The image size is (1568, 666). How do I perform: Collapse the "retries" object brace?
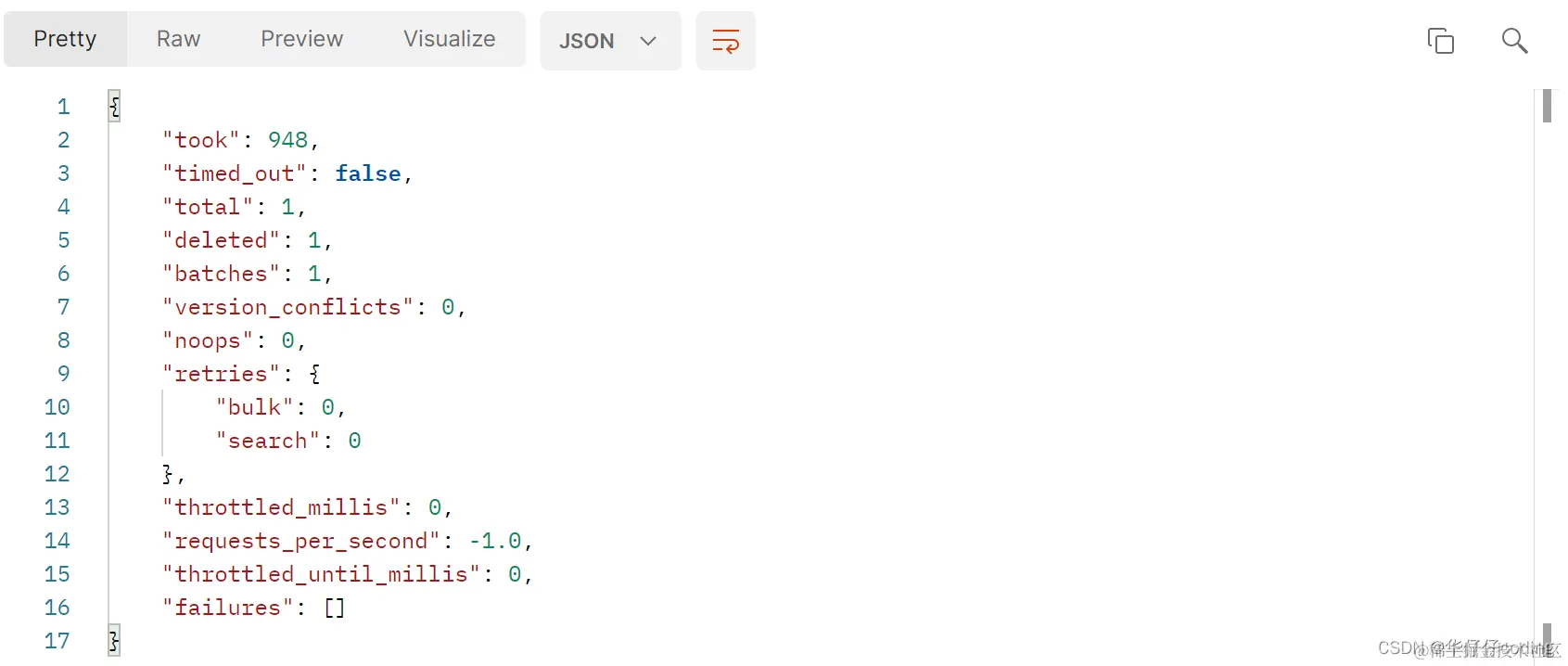(x=315, y=374)
